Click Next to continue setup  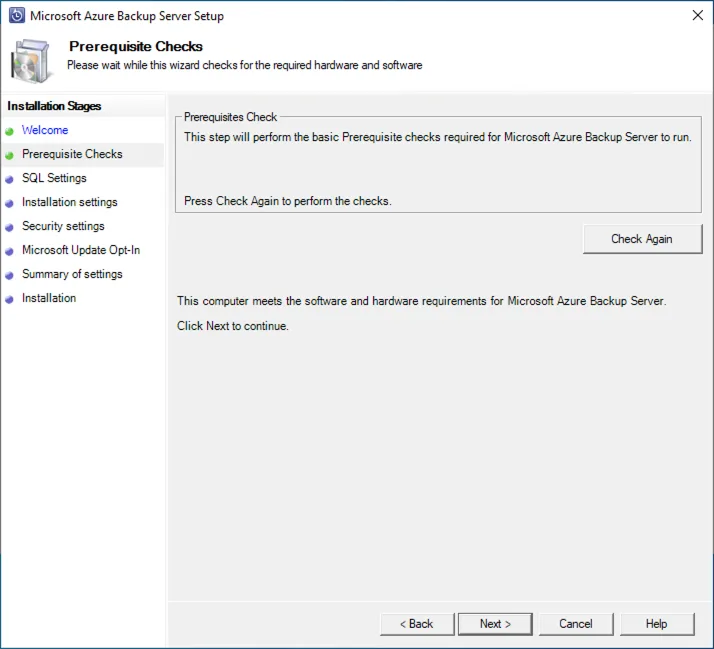tap(495, 624)
